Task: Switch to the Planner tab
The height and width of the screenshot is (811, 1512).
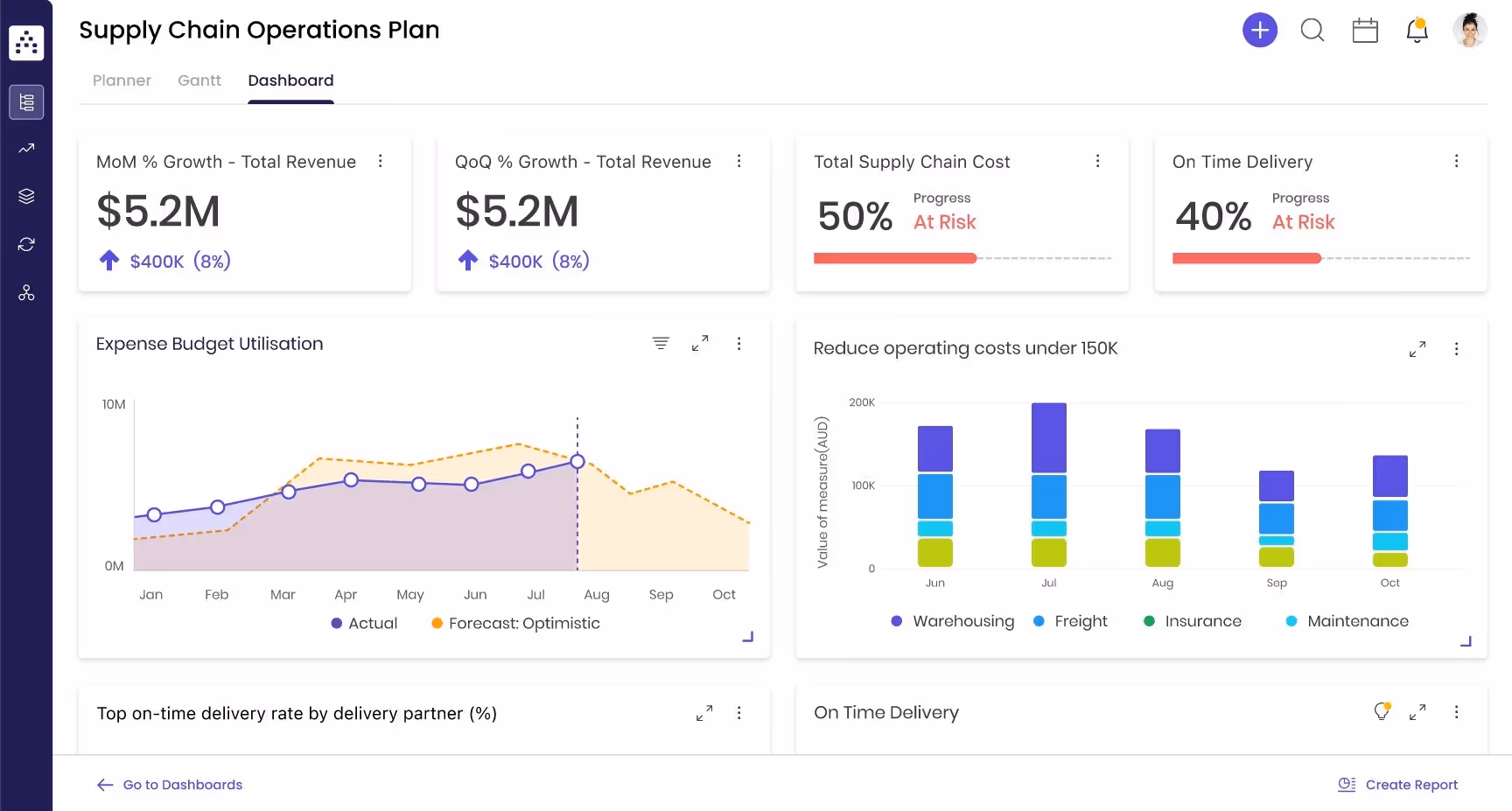Action: coord(122,80)
